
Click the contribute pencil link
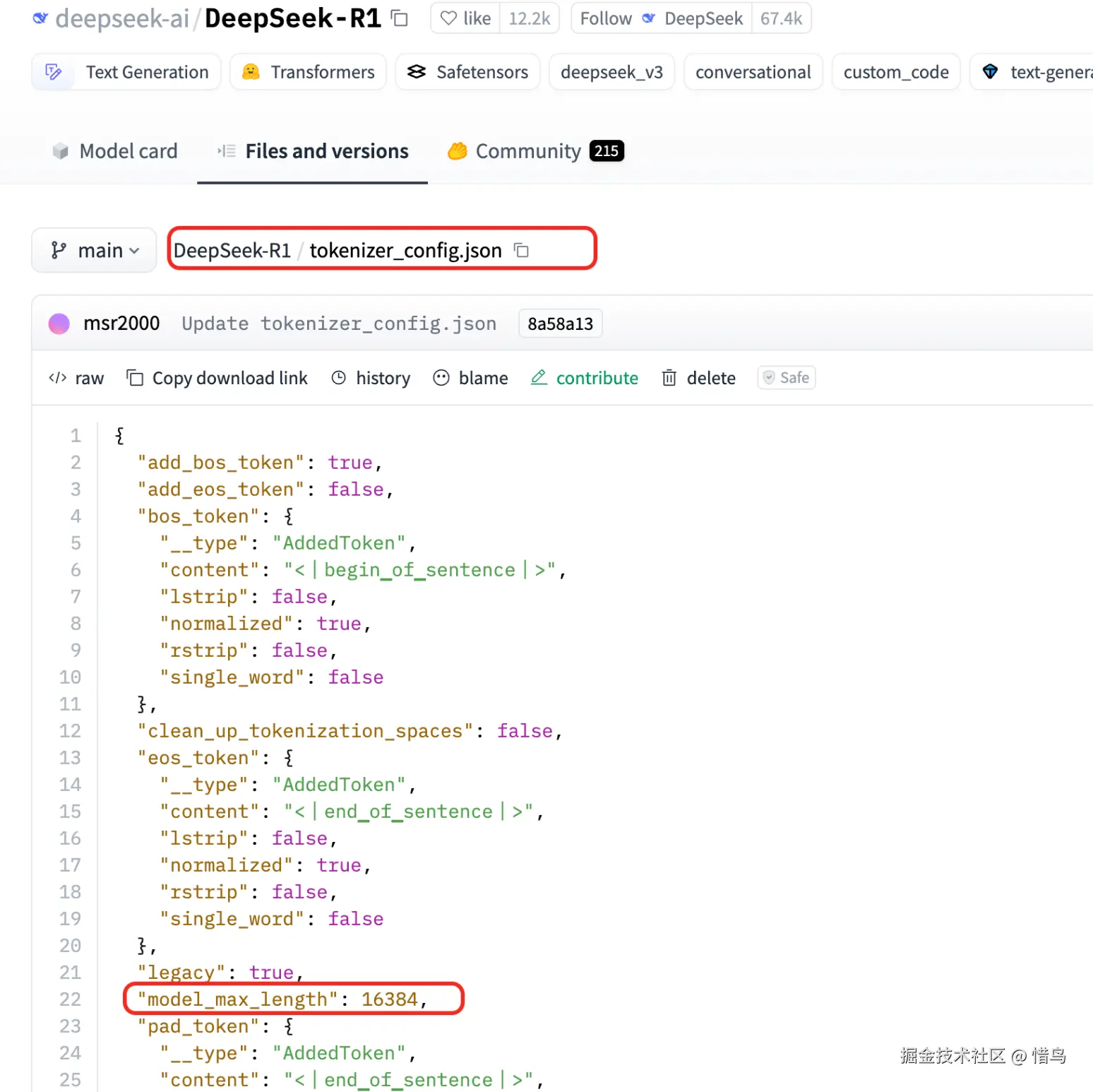[585, 378]
